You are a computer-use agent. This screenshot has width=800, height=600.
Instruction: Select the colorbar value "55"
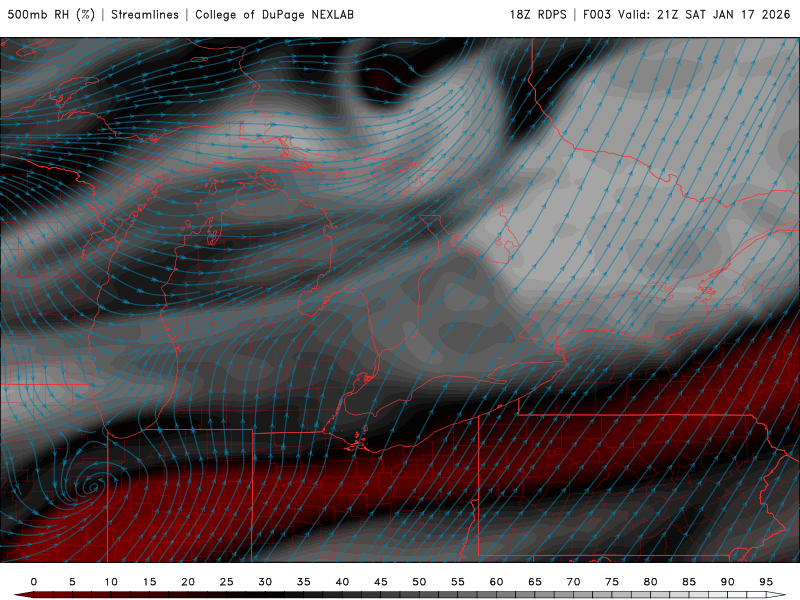coord(458,582)
